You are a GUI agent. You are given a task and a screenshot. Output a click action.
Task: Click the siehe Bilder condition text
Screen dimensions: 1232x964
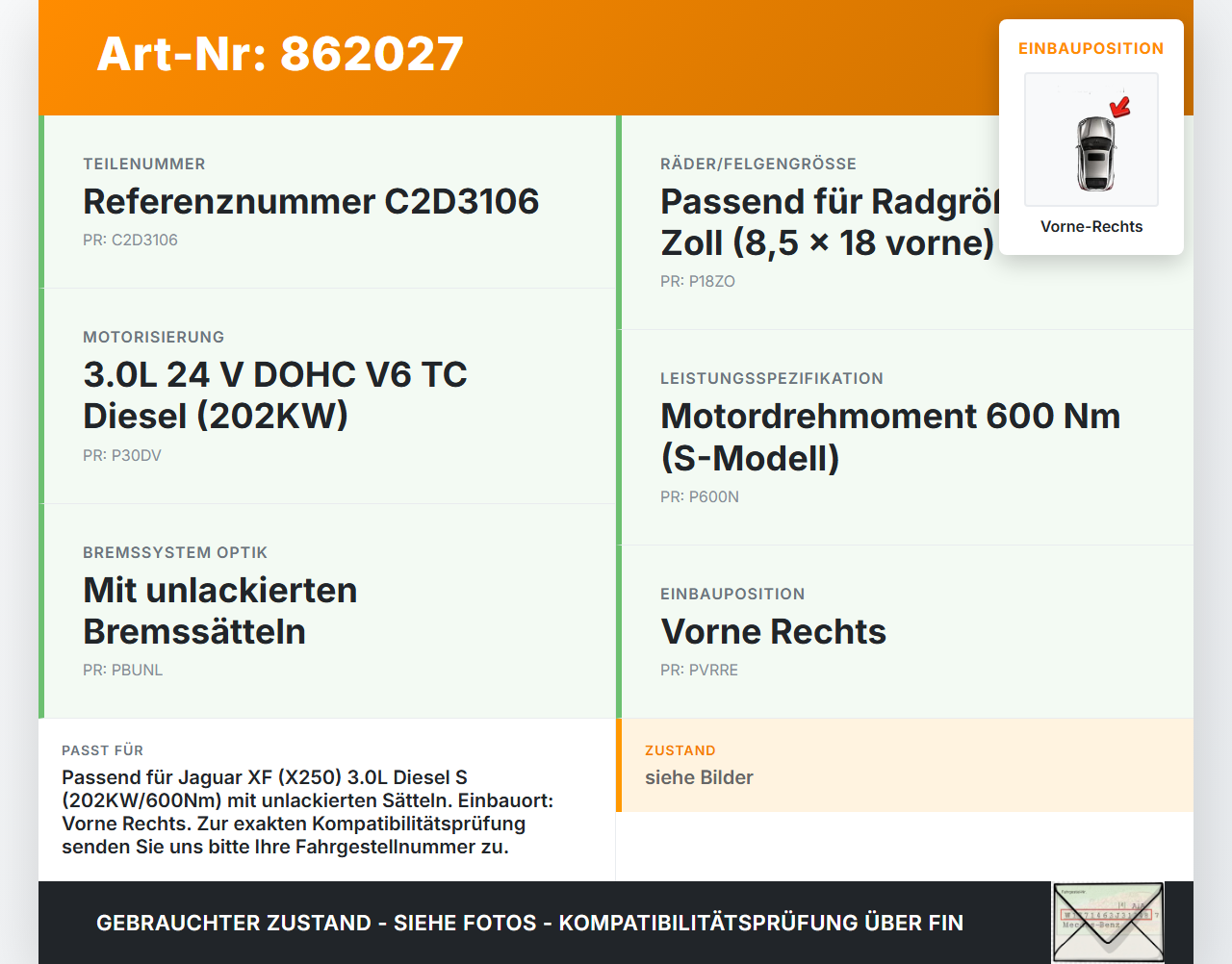click(699, 777)
